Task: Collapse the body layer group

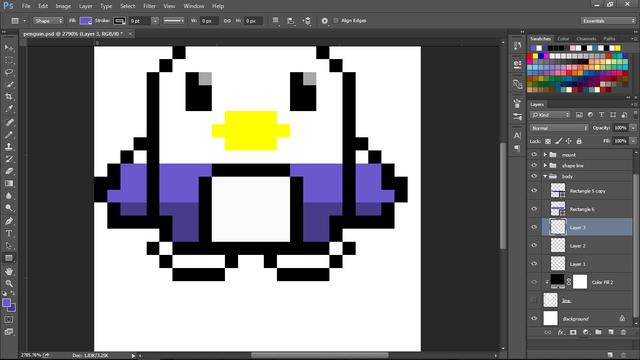Action: (545, 176)
